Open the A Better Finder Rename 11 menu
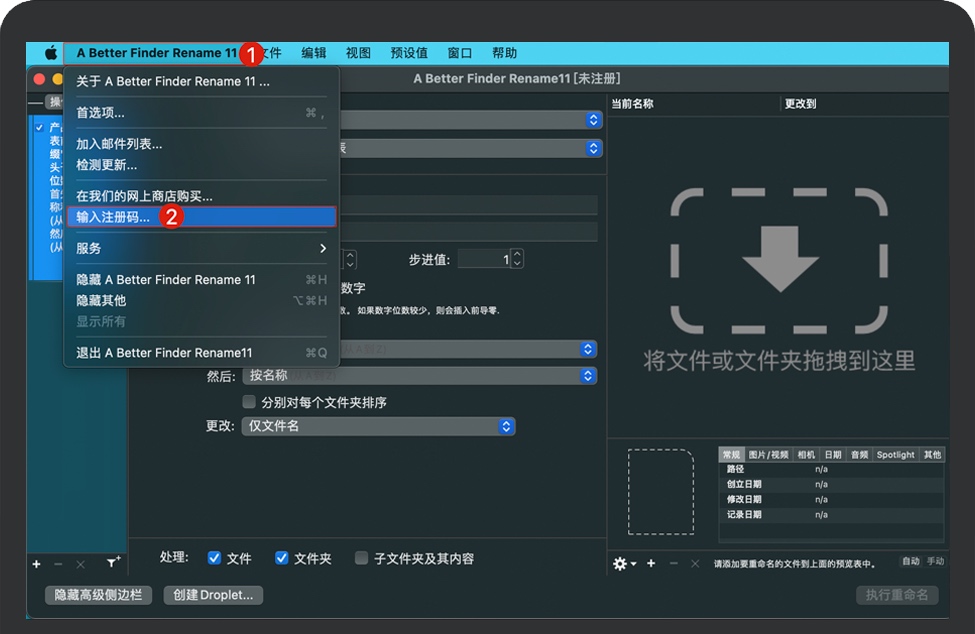The image size is (975, 634). point(157,53)
